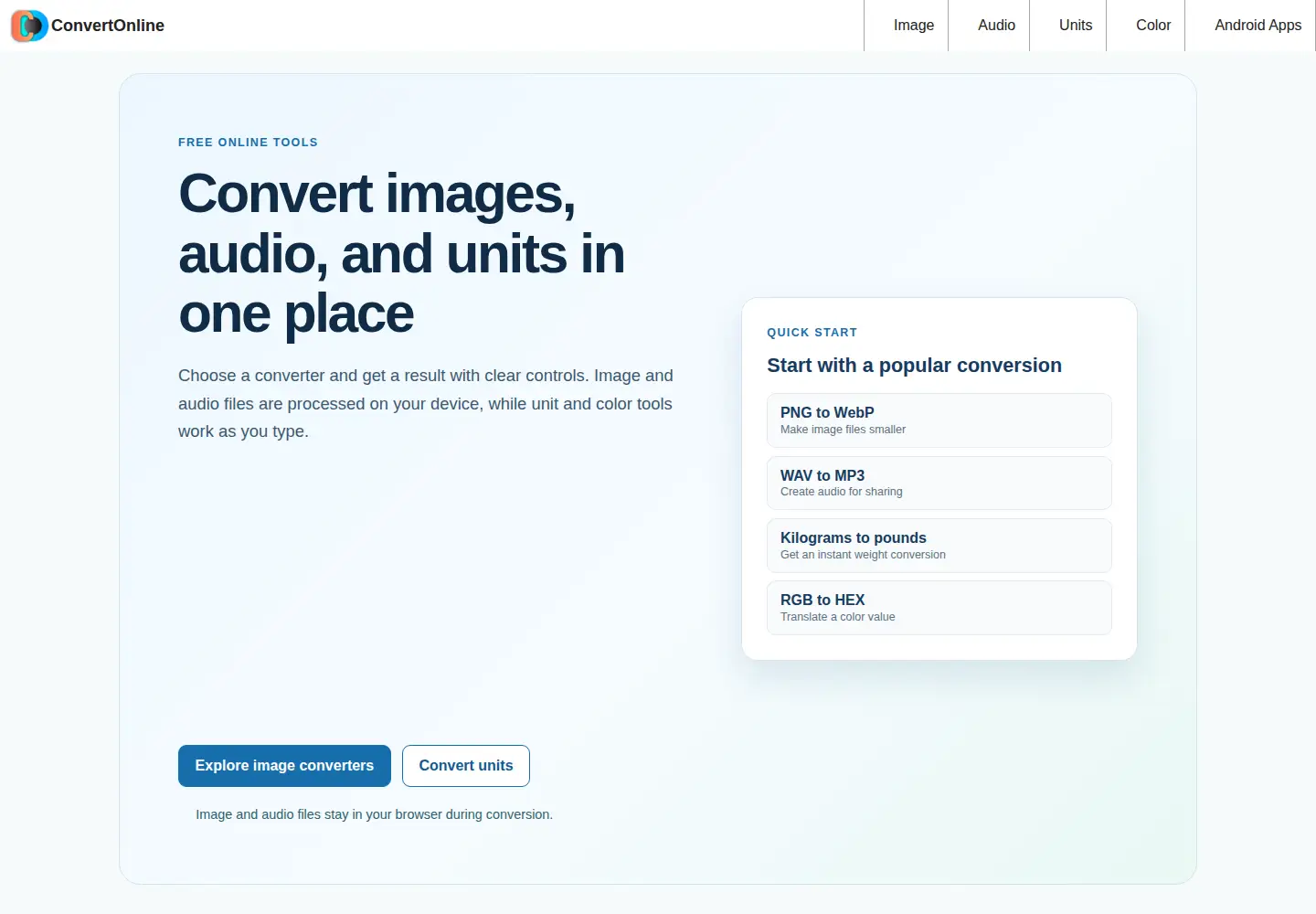Click the note 'Image and audio files stay in your browser'
The image size is (1316, 914).
point(374,814)
